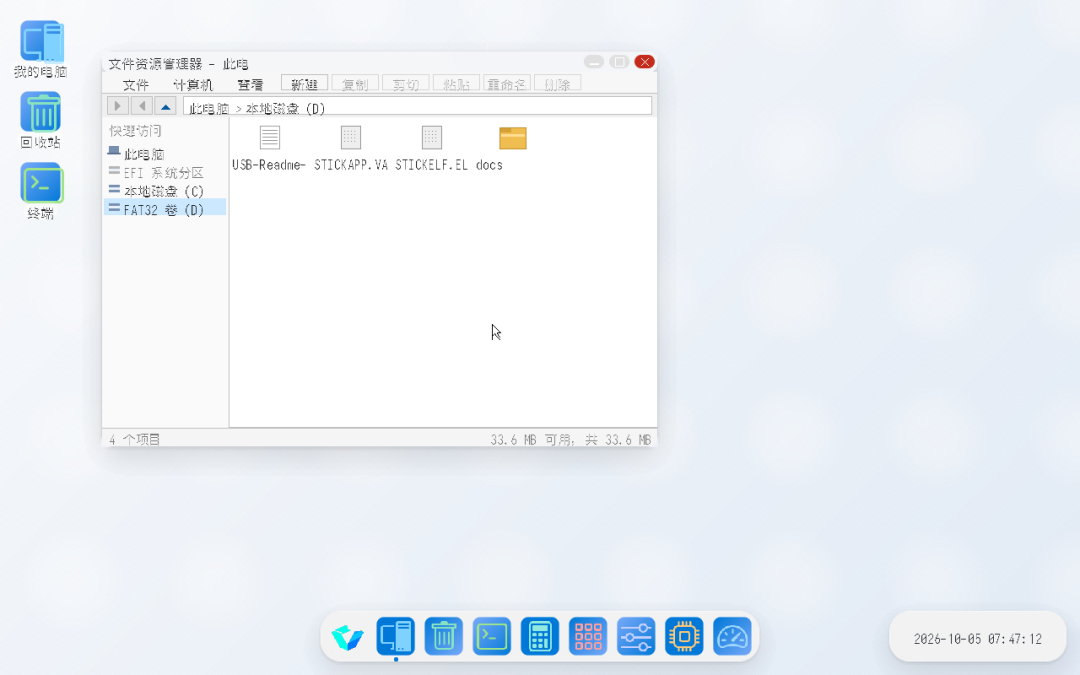Click the address path field
The height and width of the screenshot is (675, 1080).
pyautogui.click(x=417, y=106)
